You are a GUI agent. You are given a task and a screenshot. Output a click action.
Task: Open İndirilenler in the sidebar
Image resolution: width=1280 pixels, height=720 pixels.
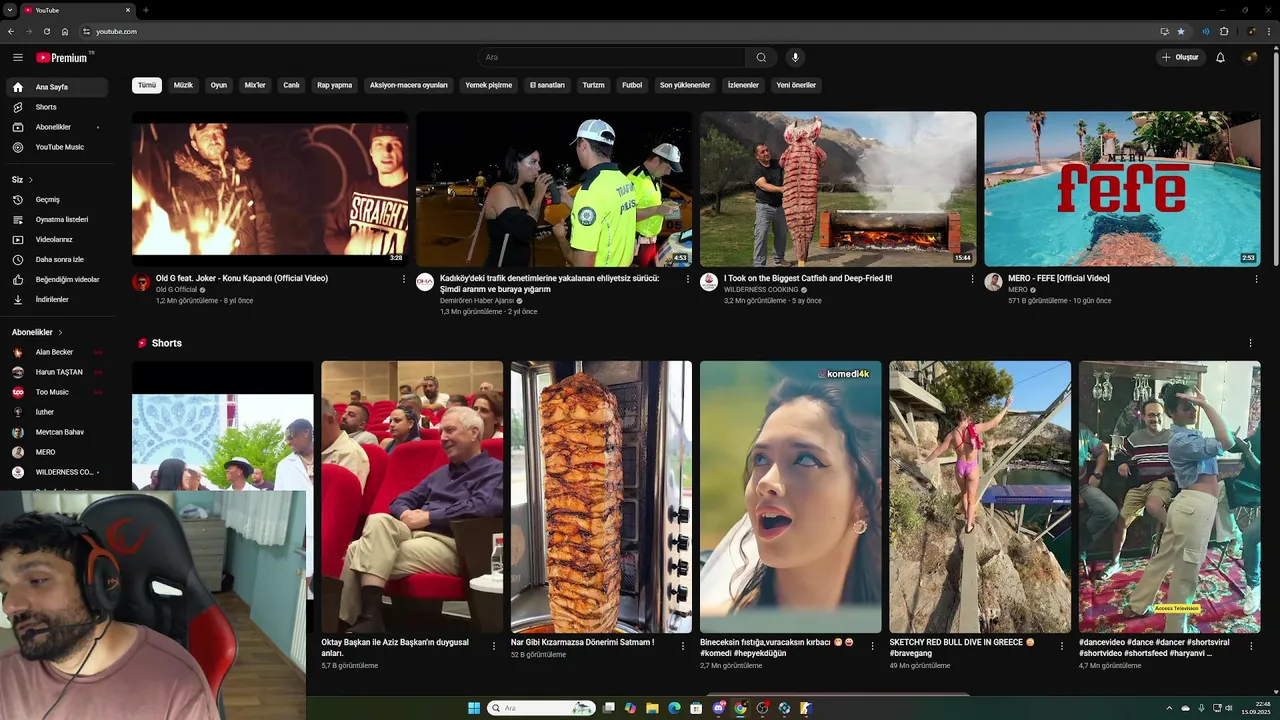point(58,299)
